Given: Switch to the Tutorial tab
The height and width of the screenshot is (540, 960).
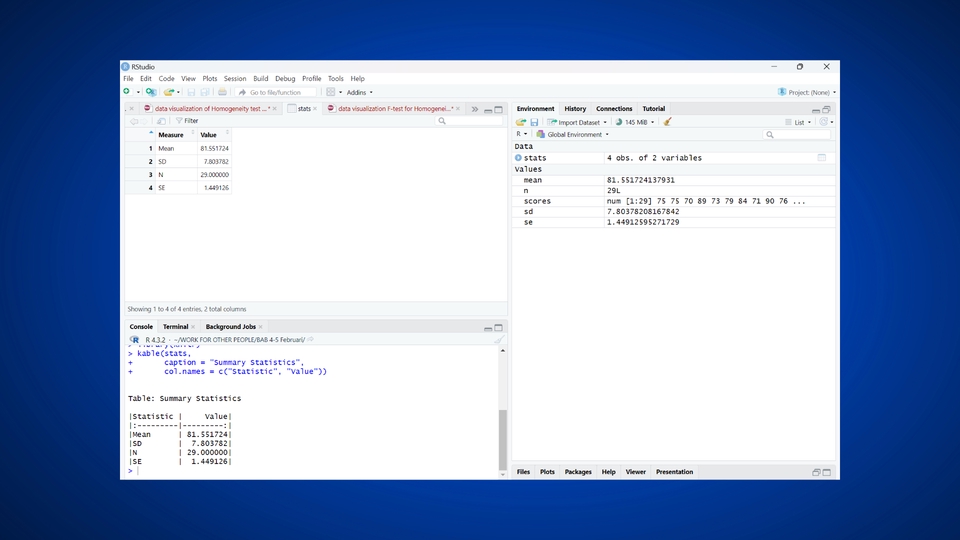Looking at the screenshot, I should pos(653,108).
